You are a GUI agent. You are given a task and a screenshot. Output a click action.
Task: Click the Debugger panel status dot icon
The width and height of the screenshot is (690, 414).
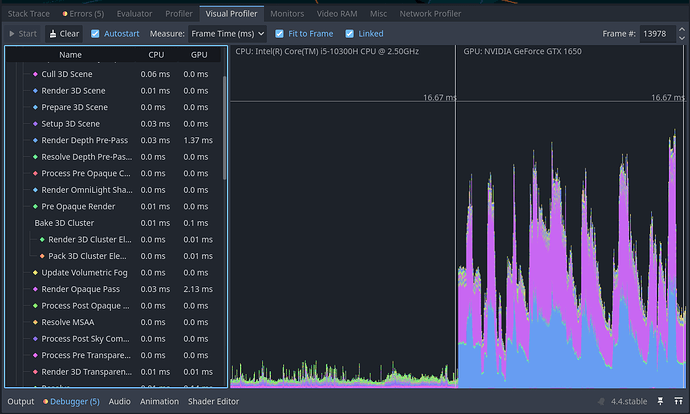(43, 402)
